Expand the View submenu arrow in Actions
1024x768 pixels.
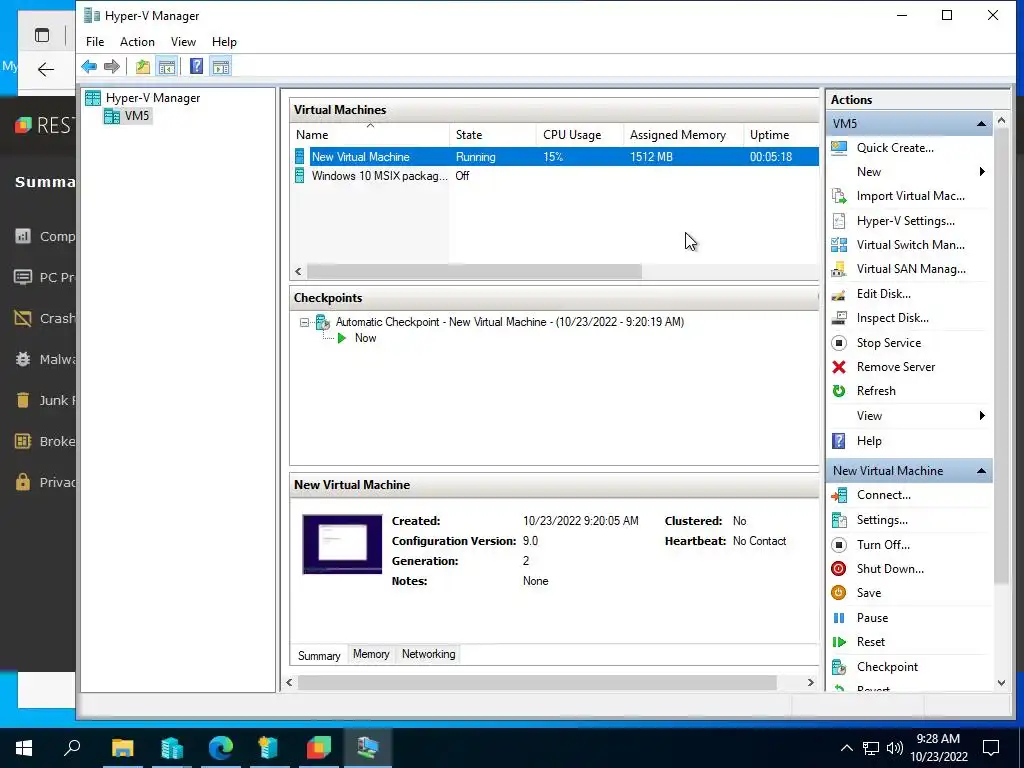(x=982, y=416)
